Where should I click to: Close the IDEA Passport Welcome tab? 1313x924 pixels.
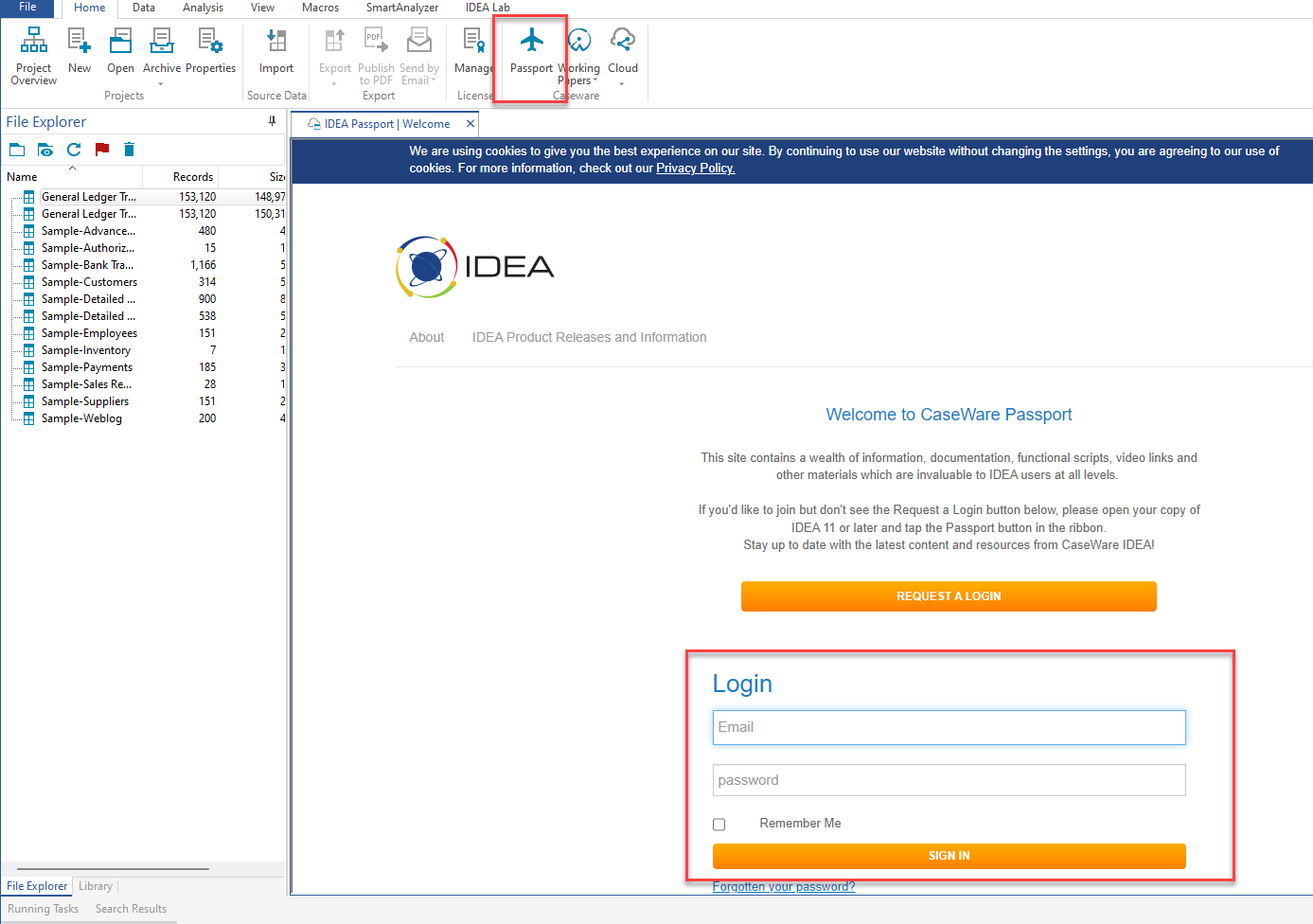tap(470, 124)
